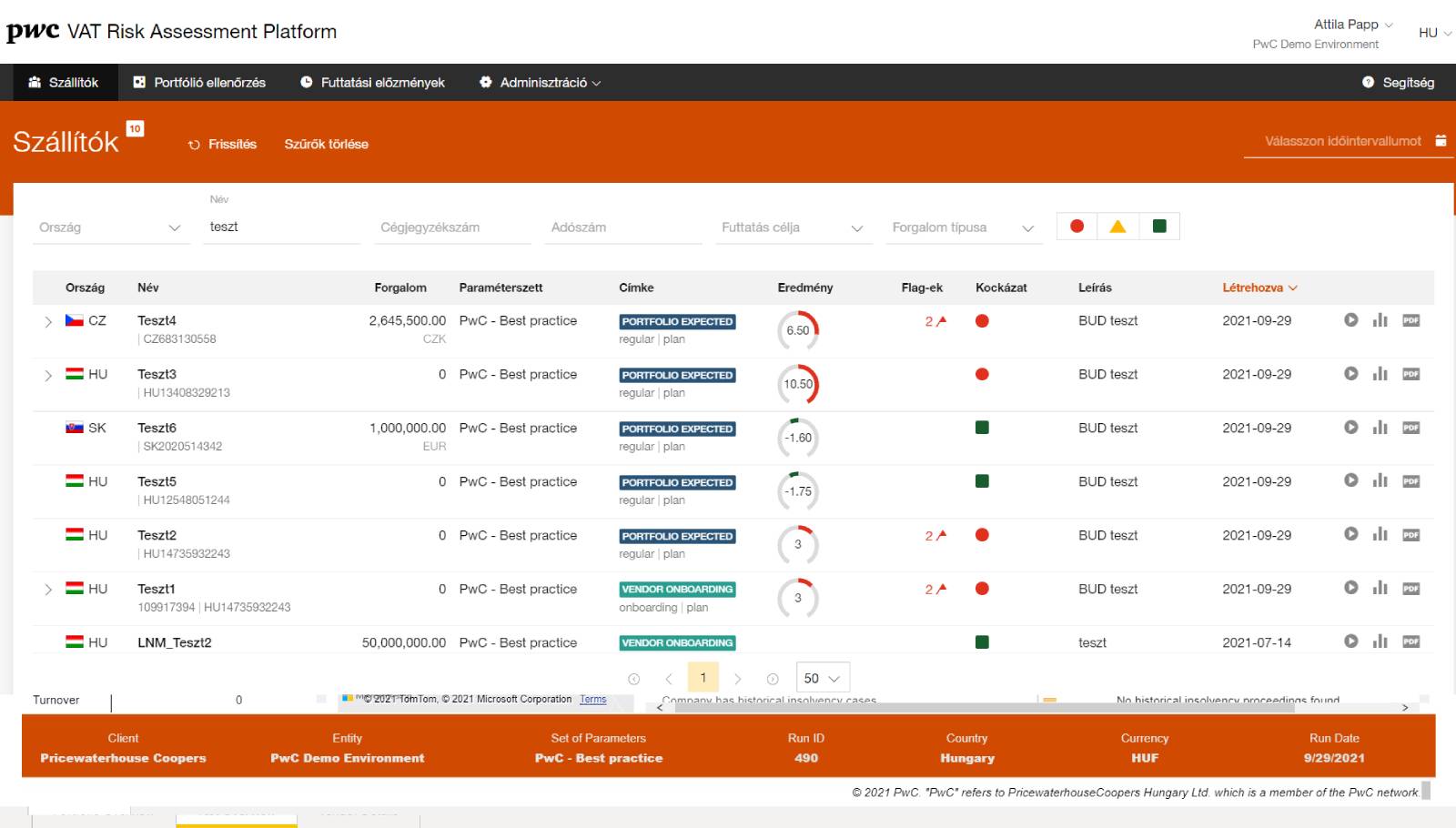This screenshot has height=828, width=1456.
Task: Run the assessment for Teszt1 row
Action: point(1351,589)
